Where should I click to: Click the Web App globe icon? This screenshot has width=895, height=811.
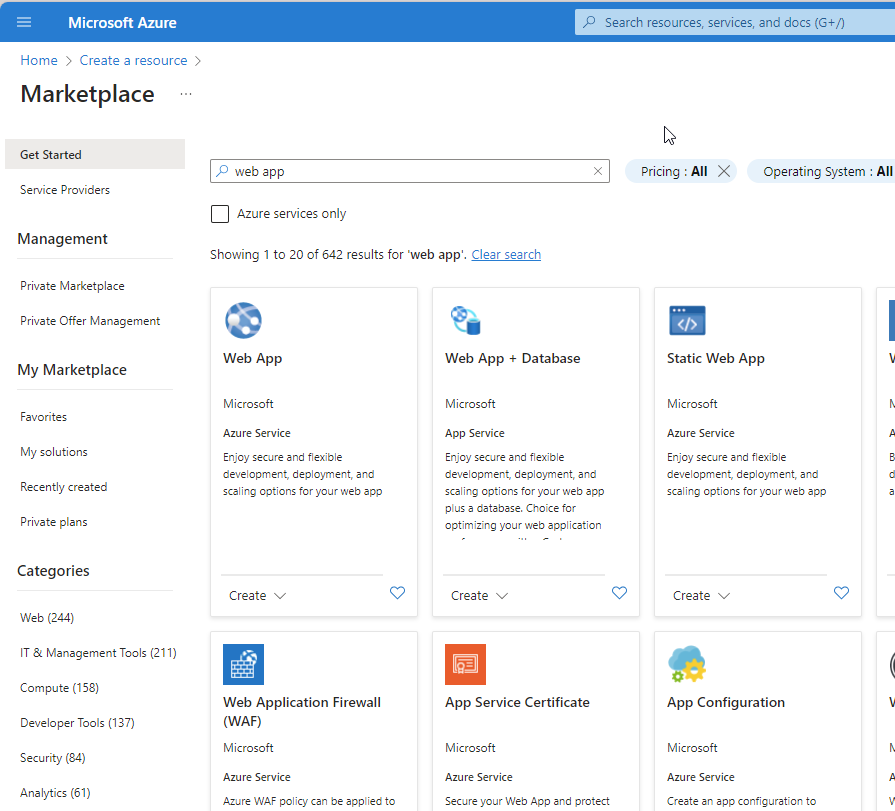[x=243, y=320]
